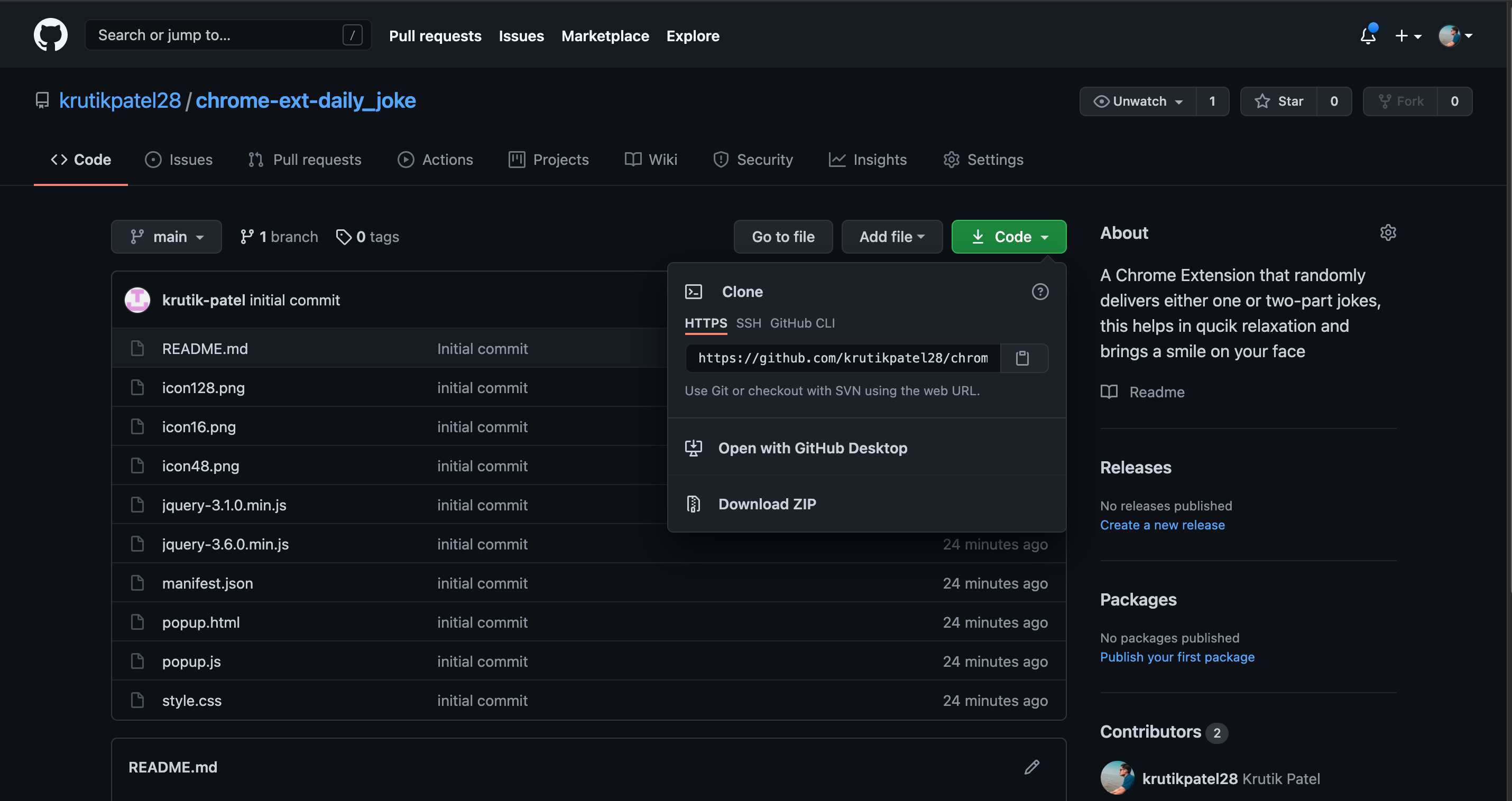This screenshot has width=1512, height=801.
Task: Open the Add file dropdown
Action: tap(891, 237)
